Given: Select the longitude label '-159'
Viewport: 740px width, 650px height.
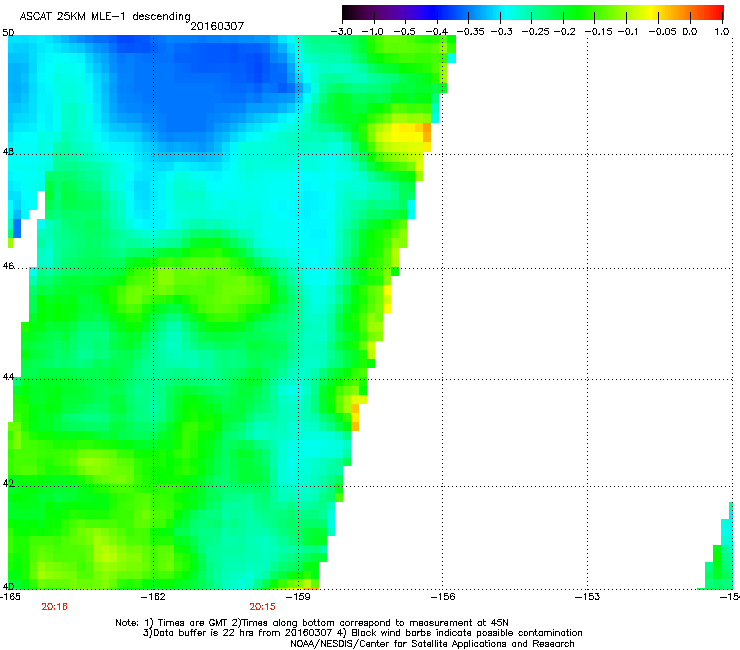Looking at the screenshot, I should pos(298,597).
